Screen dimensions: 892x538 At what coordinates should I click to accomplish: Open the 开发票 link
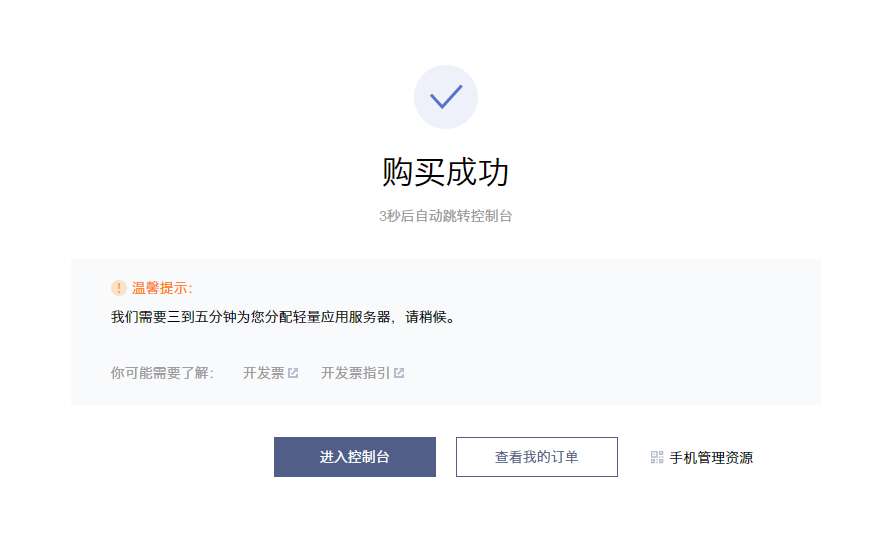264,373
